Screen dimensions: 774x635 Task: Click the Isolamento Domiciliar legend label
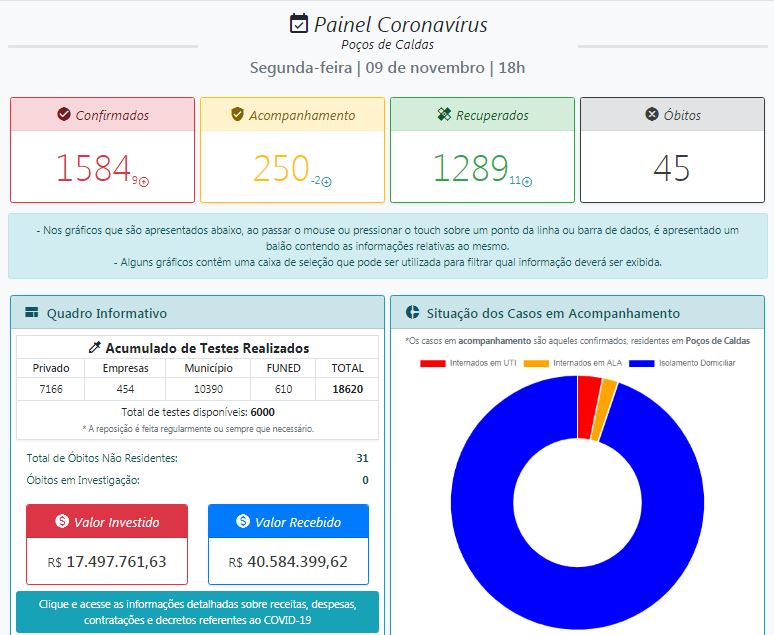(697, 363)
